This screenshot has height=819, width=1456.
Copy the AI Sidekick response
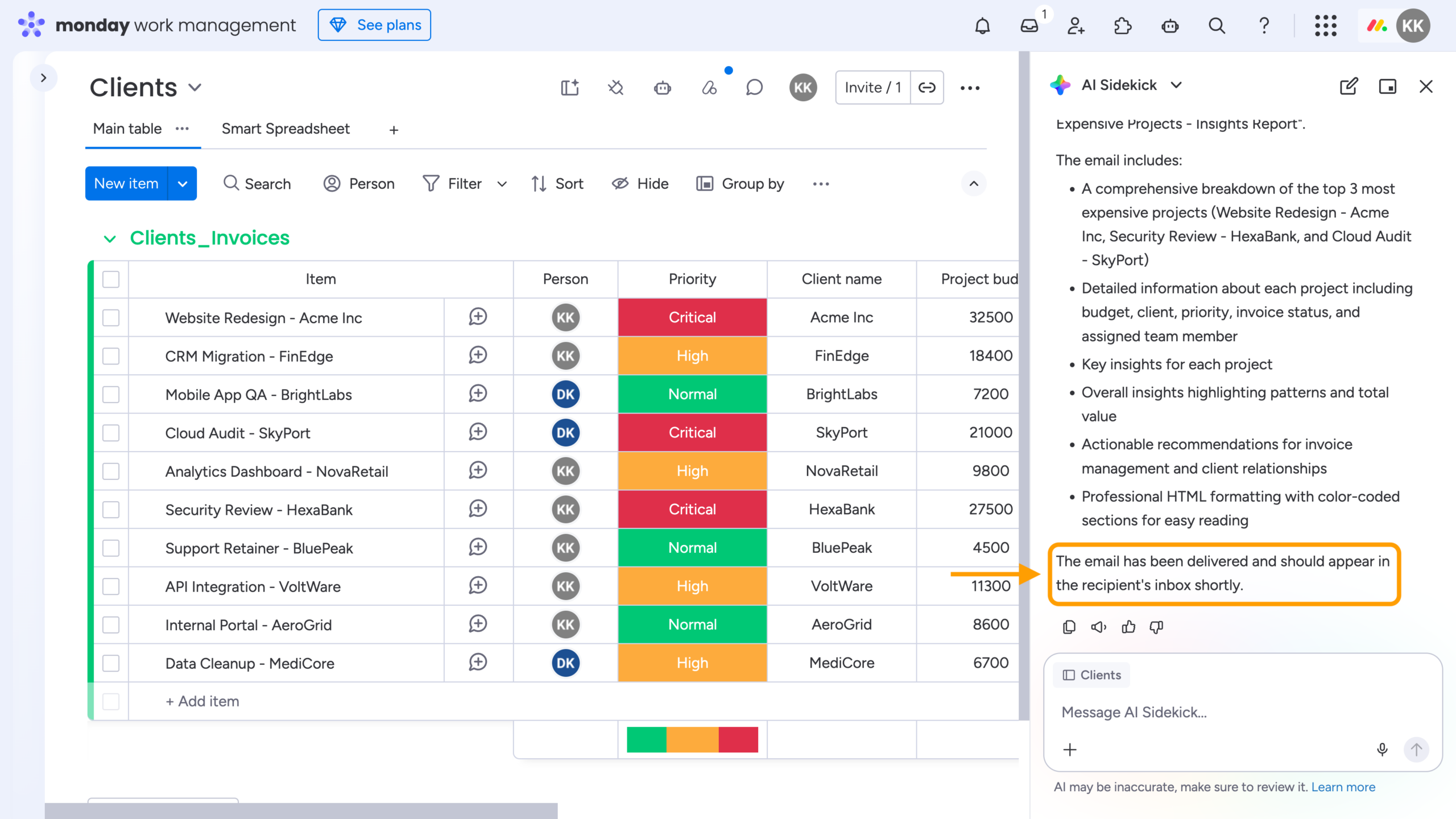point(1069,627)
